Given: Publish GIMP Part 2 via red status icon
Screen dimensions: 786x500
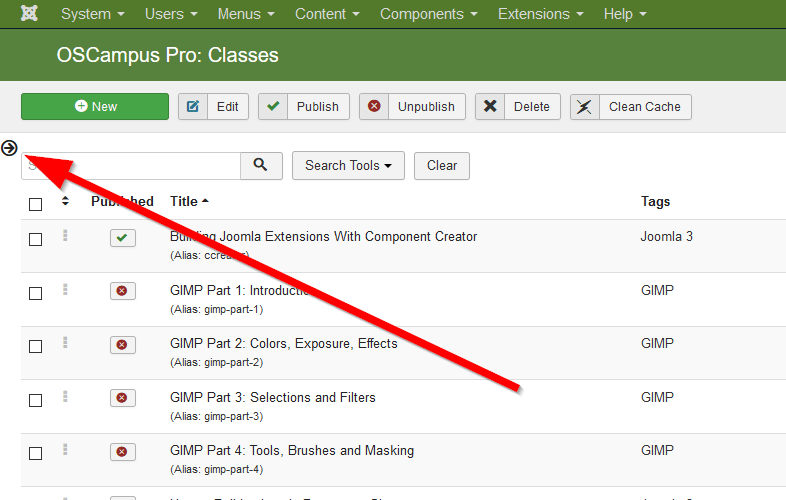Looking at the screenshot, I should 123,345.
